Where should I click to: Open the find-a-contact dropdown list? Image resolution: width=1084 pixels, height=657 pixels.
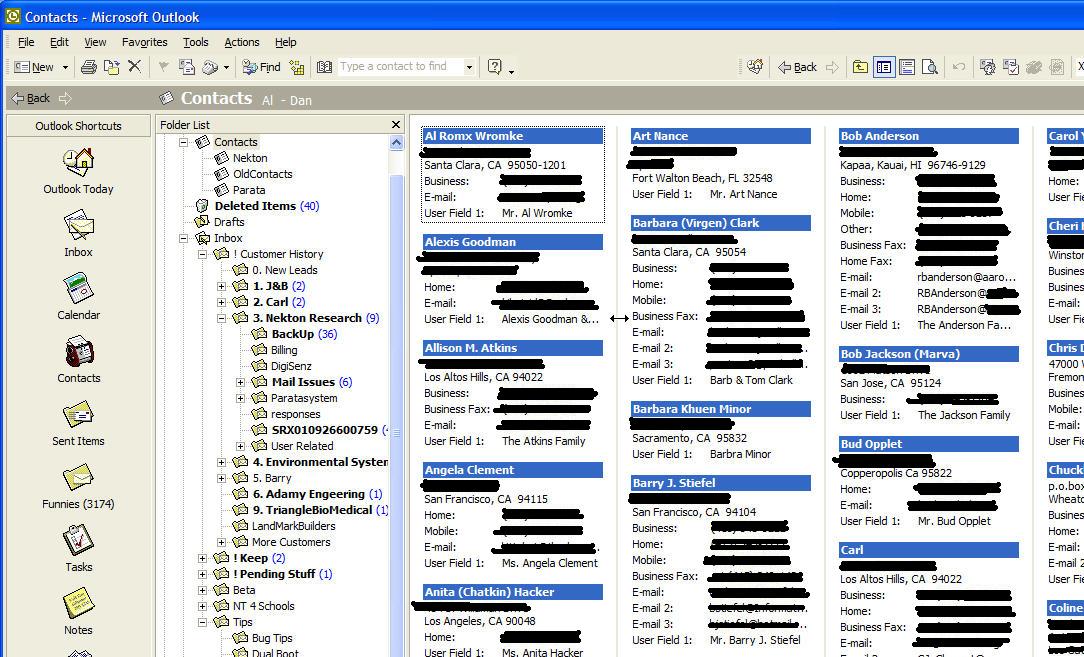[469, 67]
